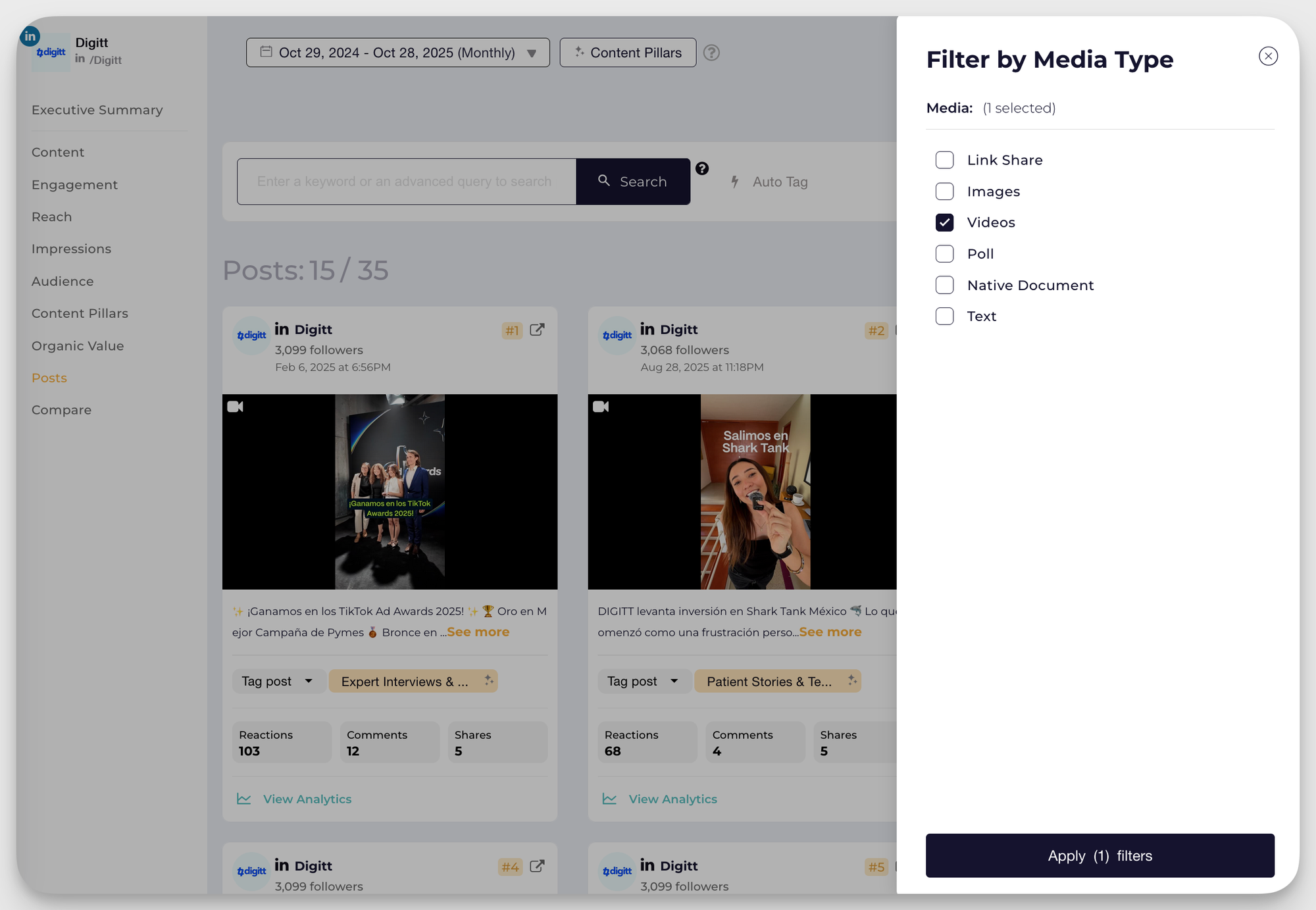
Task: Click the Auto Tag lightning icon
Action: [735, 182]
